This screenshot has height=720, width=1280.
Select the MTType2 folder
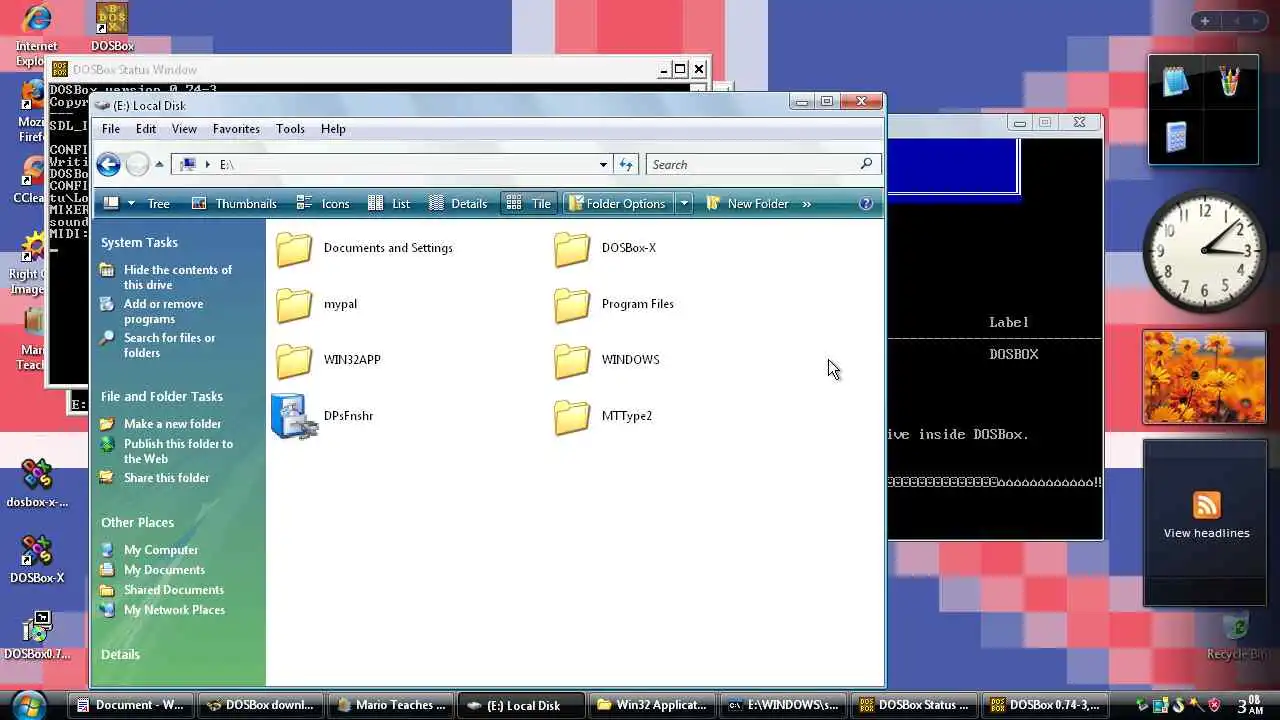pyautogui.click(x=602, y=416)
